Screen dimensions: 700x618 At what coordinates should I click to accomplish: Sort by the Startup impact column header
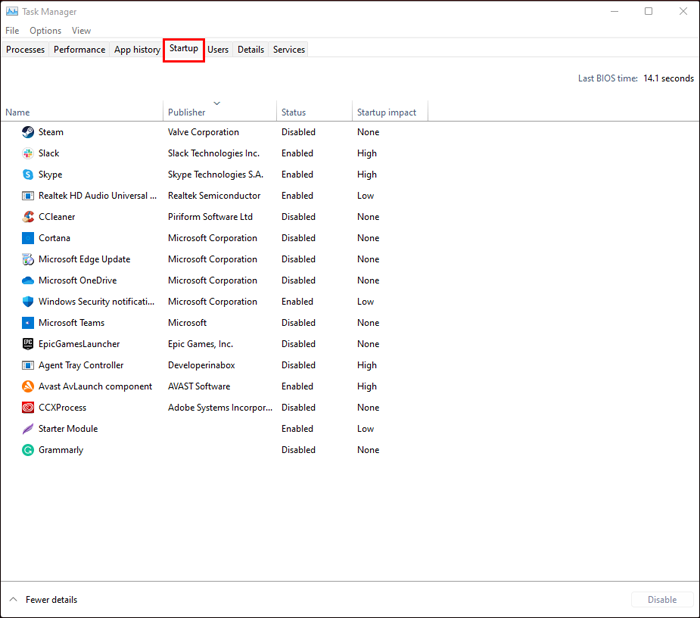coord(390,112)
